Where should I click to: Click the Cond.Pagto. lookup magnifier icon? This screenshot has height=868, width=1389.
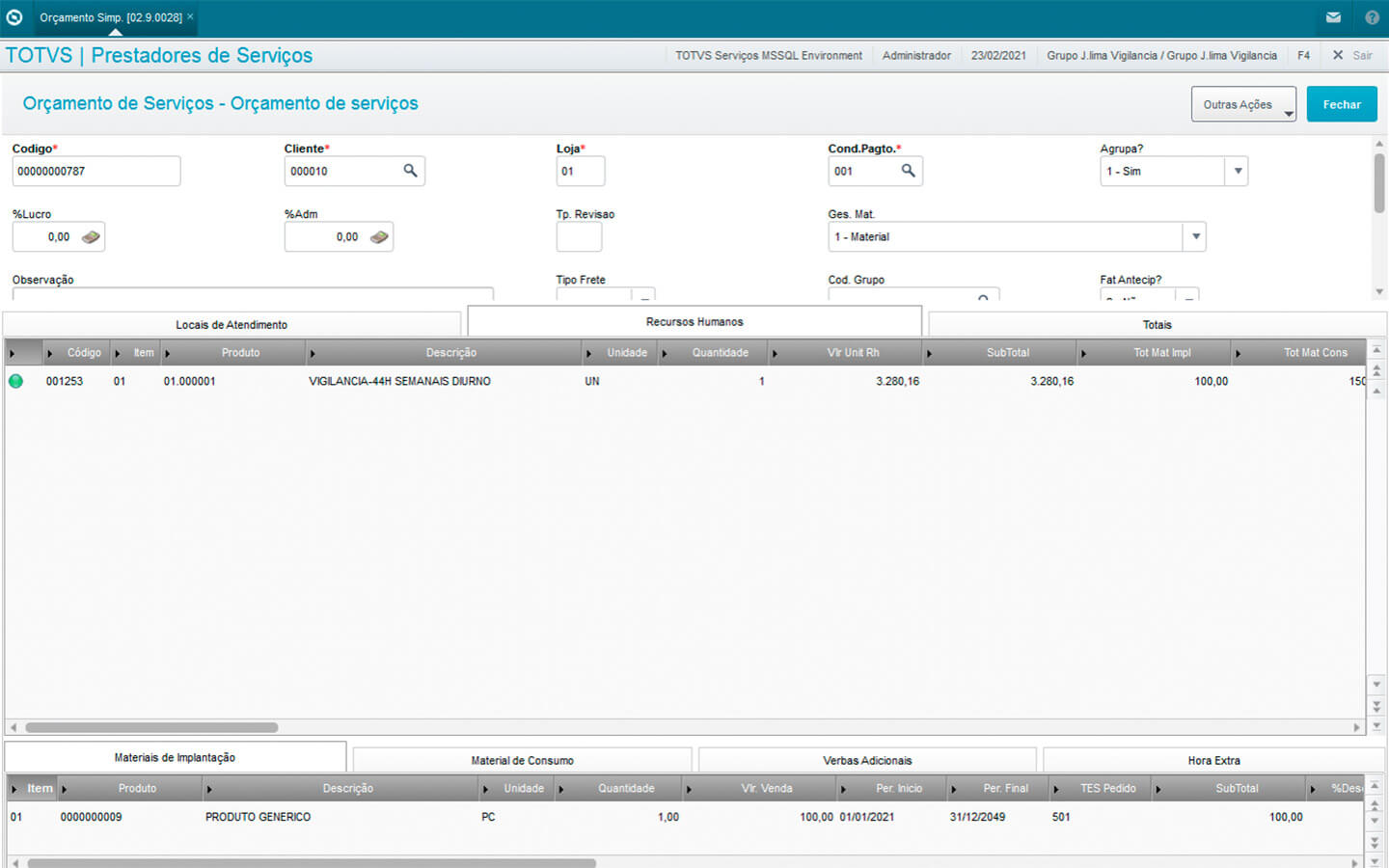click(908, 171)
